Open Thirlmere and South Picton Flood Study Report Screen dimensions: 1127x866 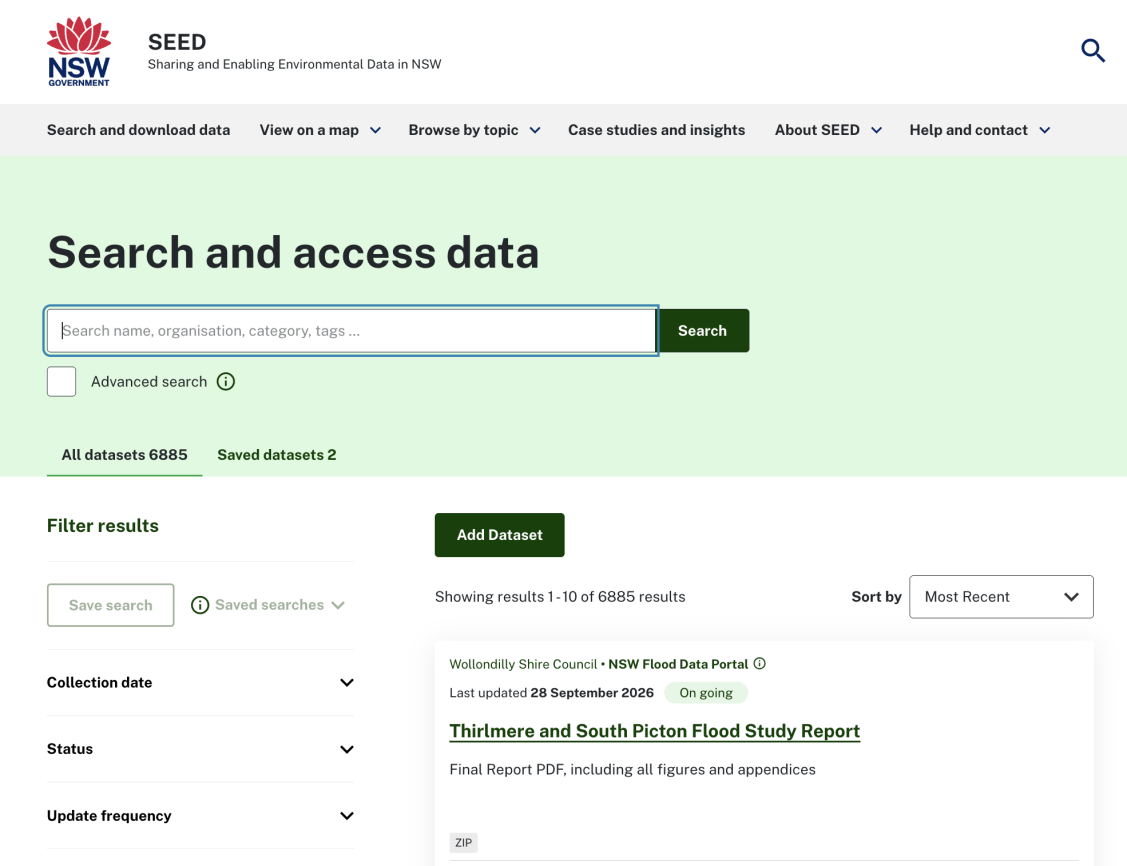click(x=654, y=731)
